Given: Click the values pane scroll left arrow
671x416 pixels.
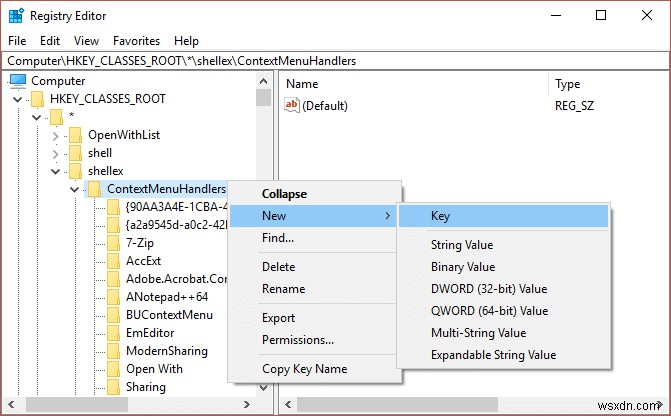Looking at the screenshot, I should click(288, 404).
